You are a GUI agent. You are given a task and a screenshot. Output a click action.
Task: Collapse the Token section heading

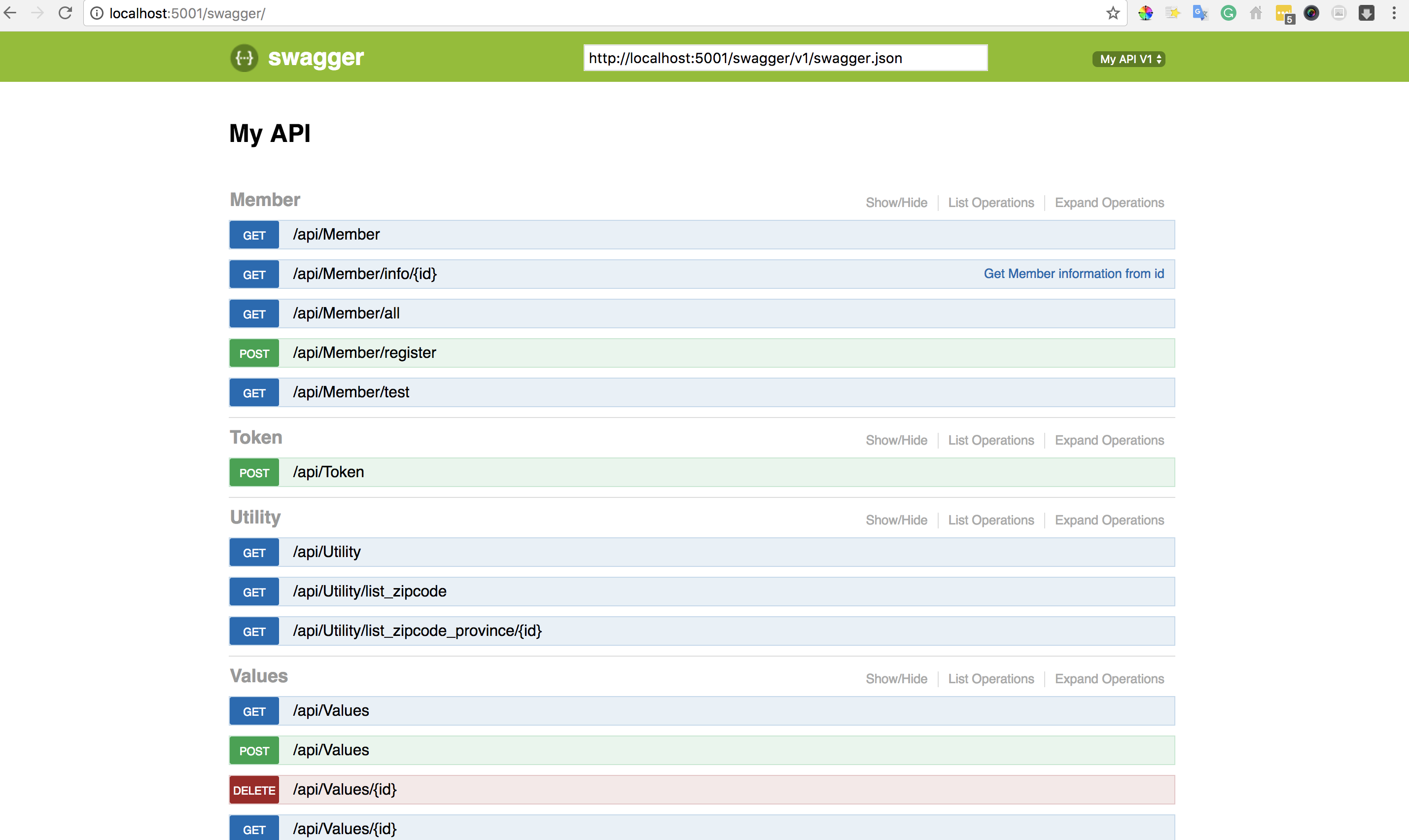click(256, 438)
